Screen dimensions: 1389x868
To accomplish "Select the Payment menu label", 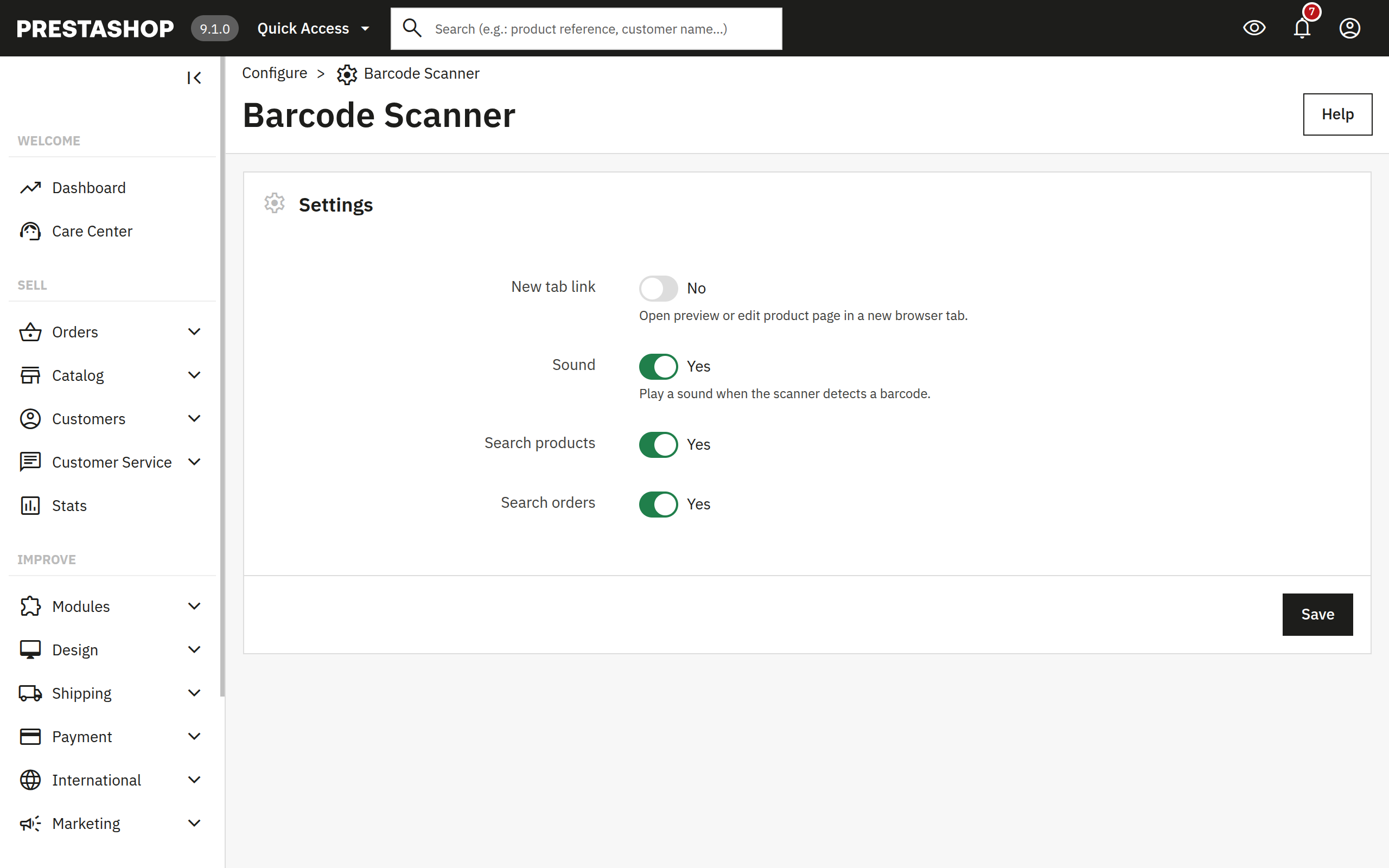I will point(81,737).
